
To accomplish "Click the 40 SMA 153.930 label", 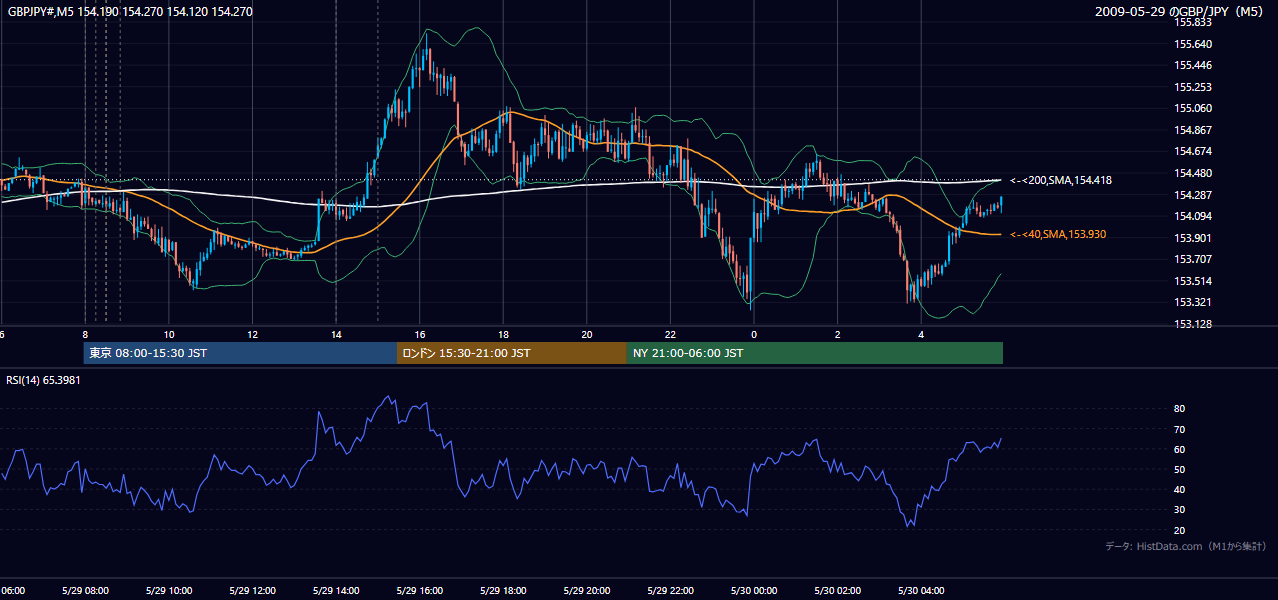I will (x=1058, y=234).
